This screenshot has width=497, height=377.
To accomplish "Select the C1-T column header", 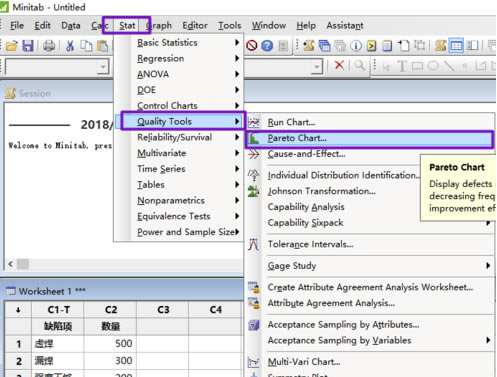I will click(58, 310).
